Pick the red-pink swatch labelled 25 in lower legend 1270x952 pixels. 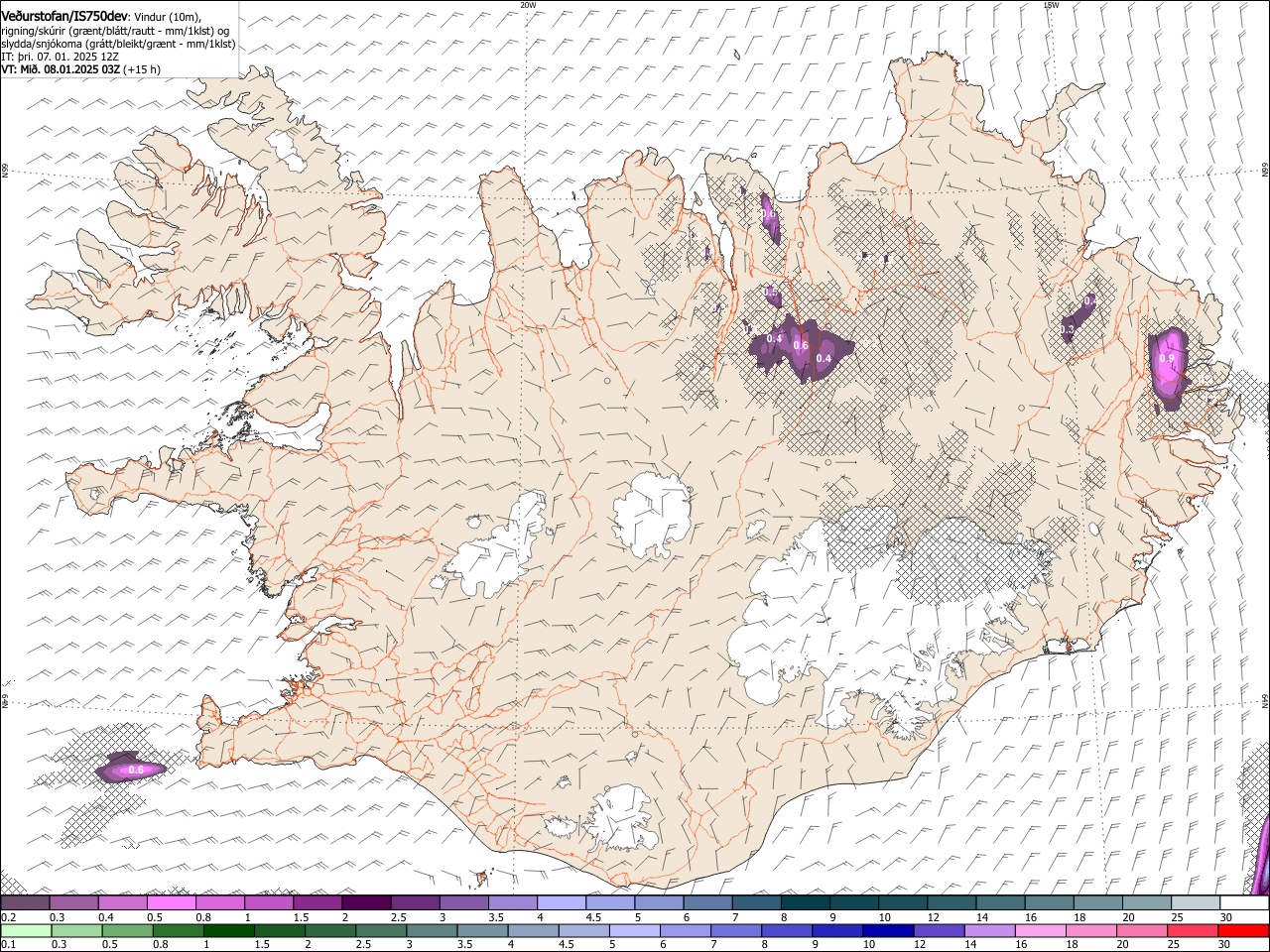[x=1193, y=931]
